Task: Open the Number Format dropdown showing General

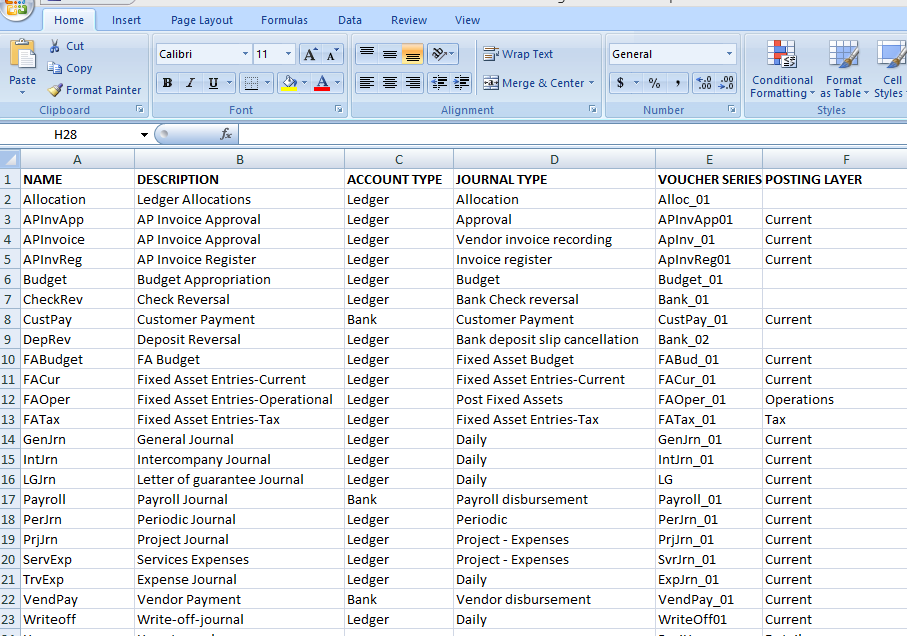Action: (670, 53)
